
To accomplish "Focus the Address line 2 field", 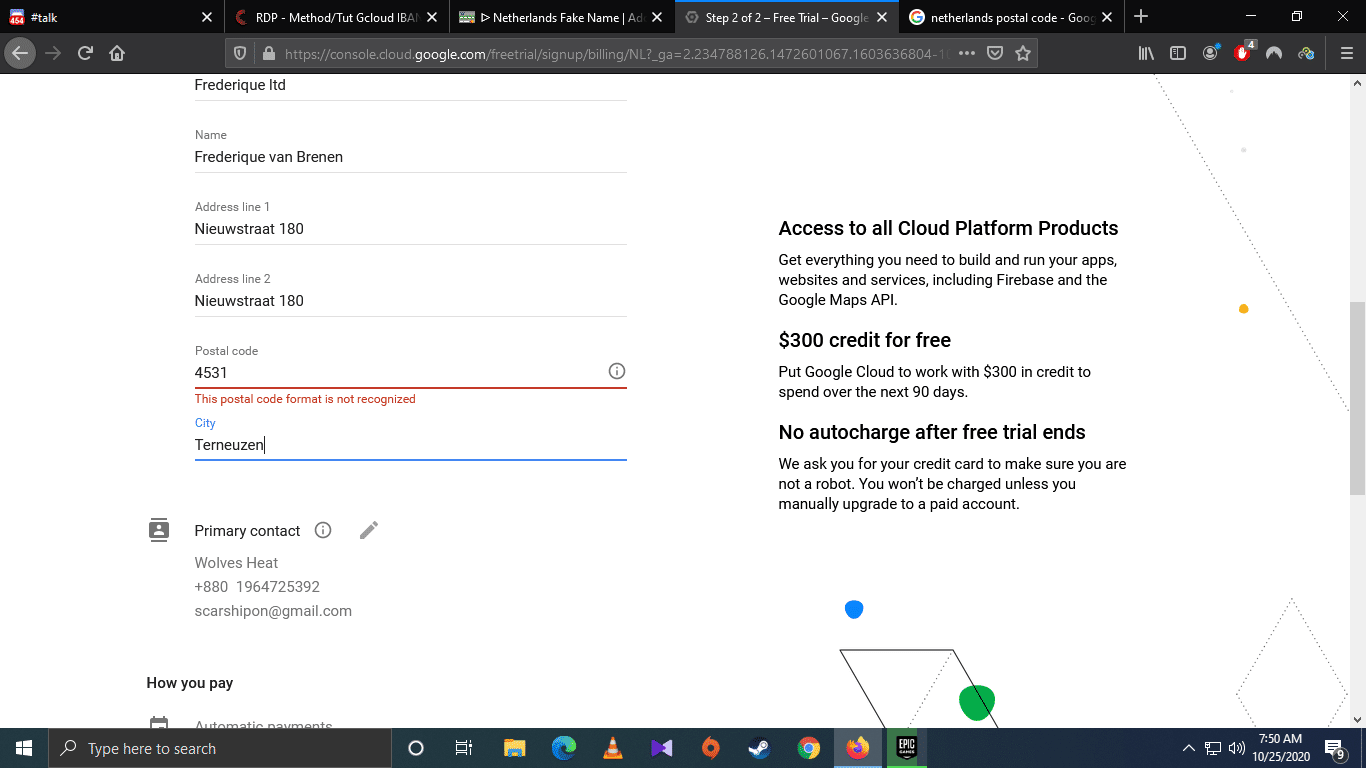I will pos(410,301).
